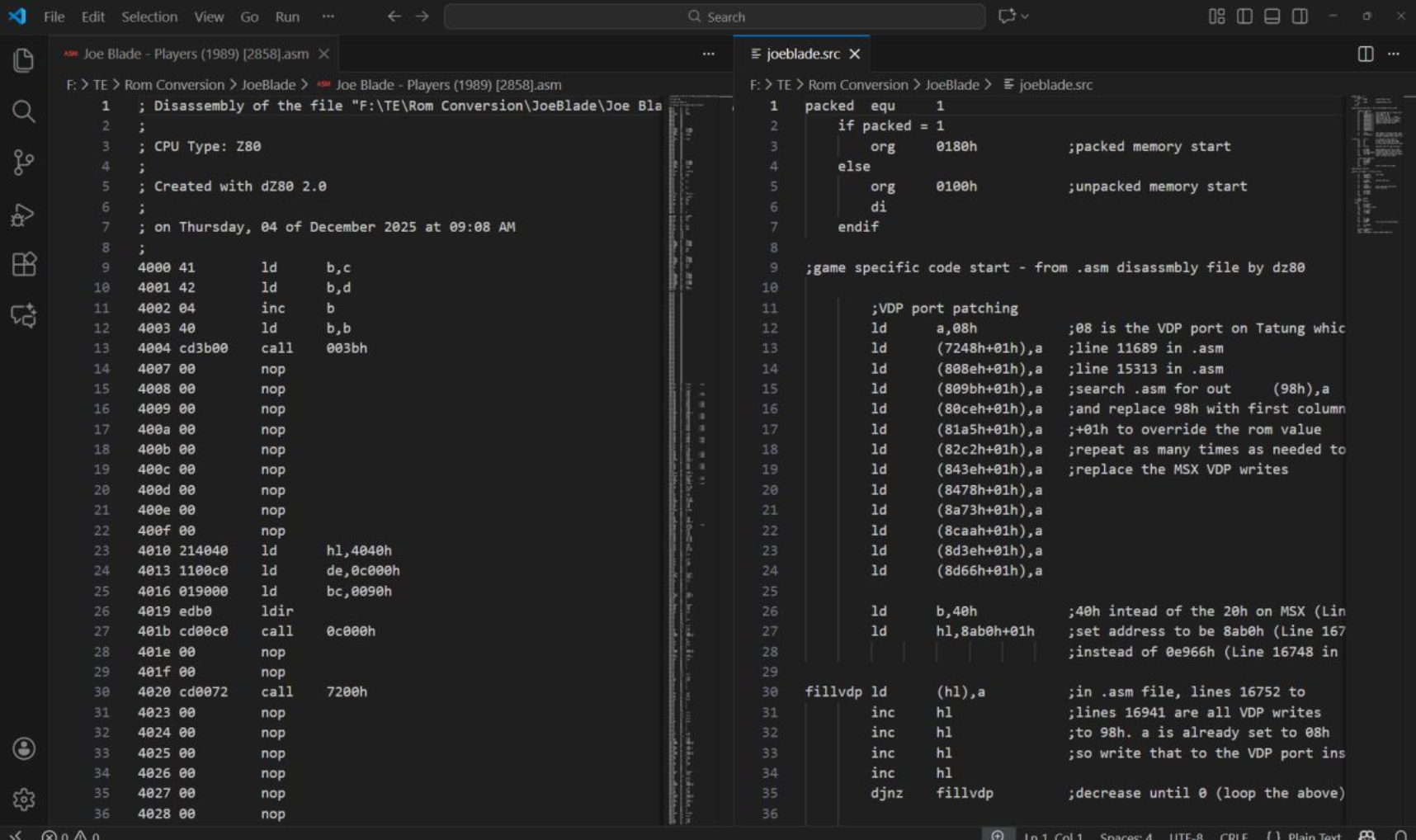1416x840 pixels.
Task: Toggle the primary side bar layout button
Action: point(1244,17)
